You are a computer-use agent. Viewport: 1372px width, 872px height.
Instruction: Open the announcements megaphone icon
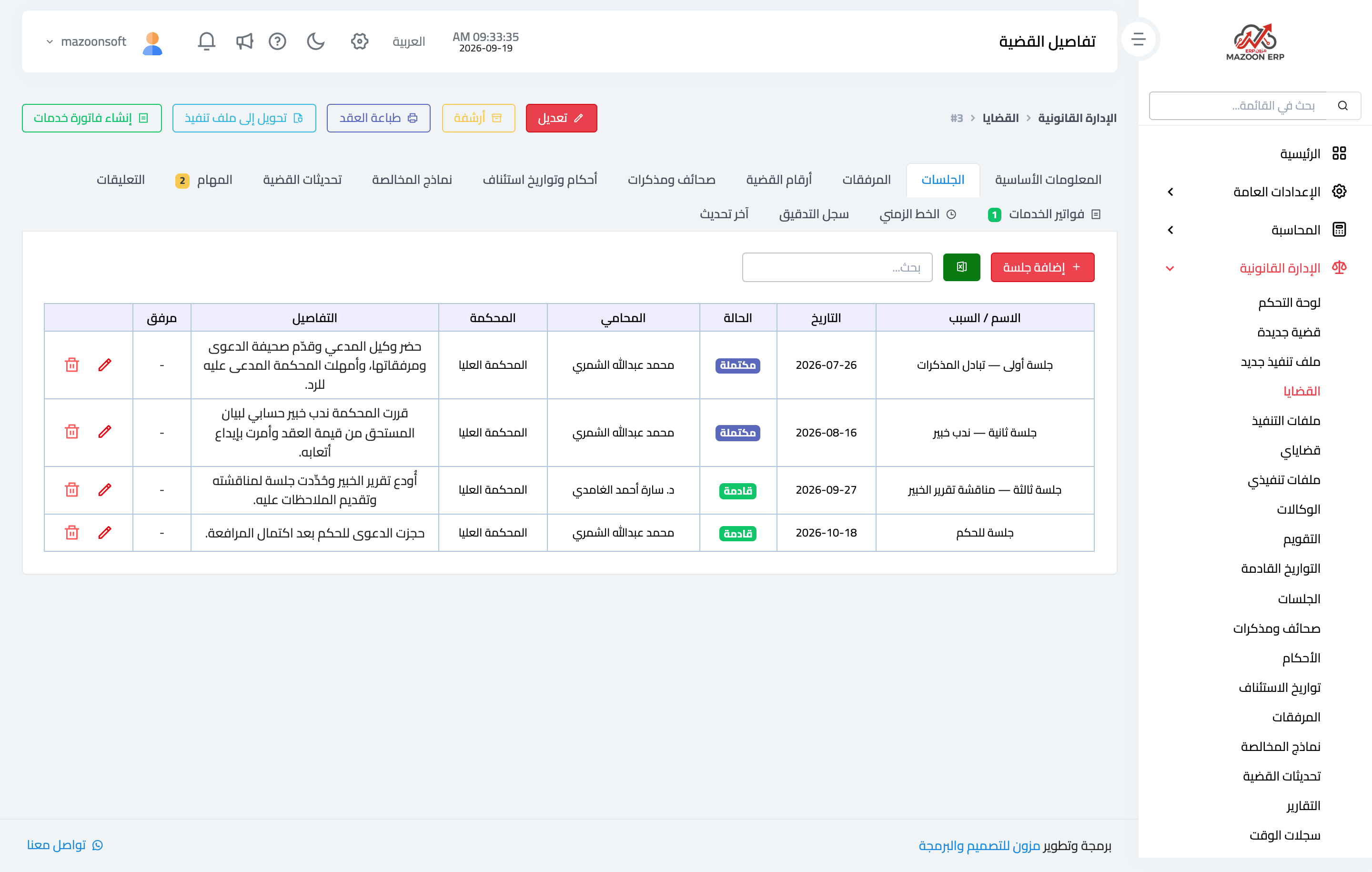coord(244,41)
